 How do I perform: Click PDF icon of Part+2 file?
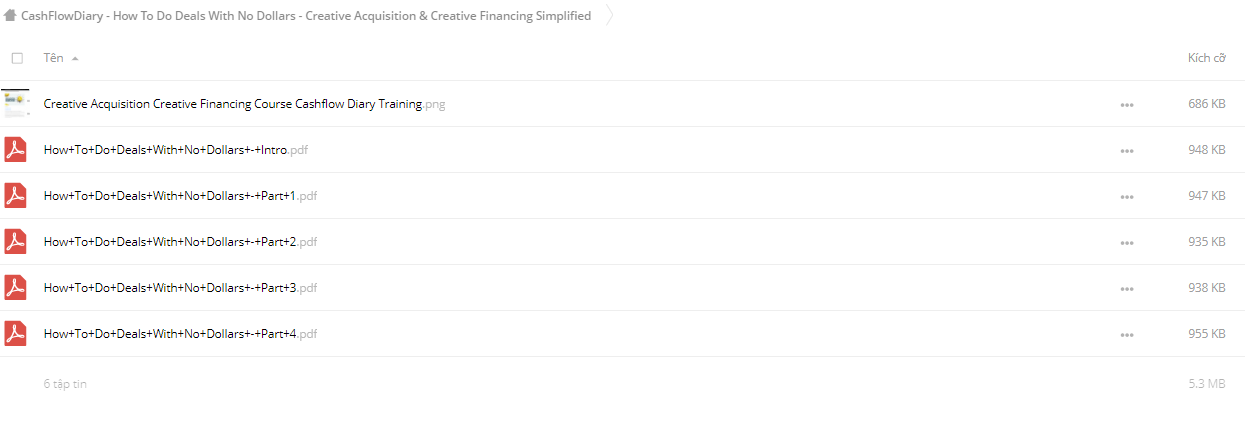tap(15, 242)
